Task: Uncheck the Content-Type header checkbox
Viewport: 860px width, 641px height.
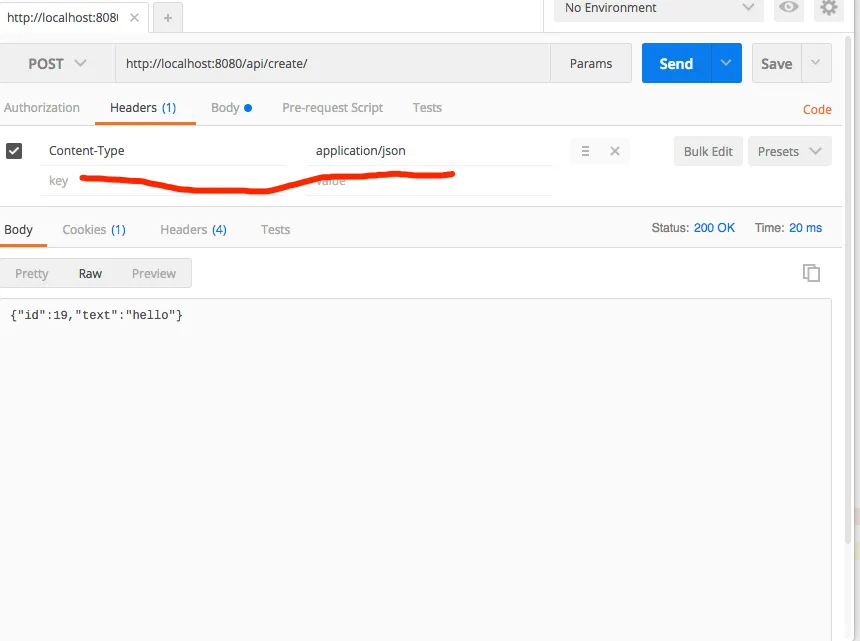Action: click(14, 151)
